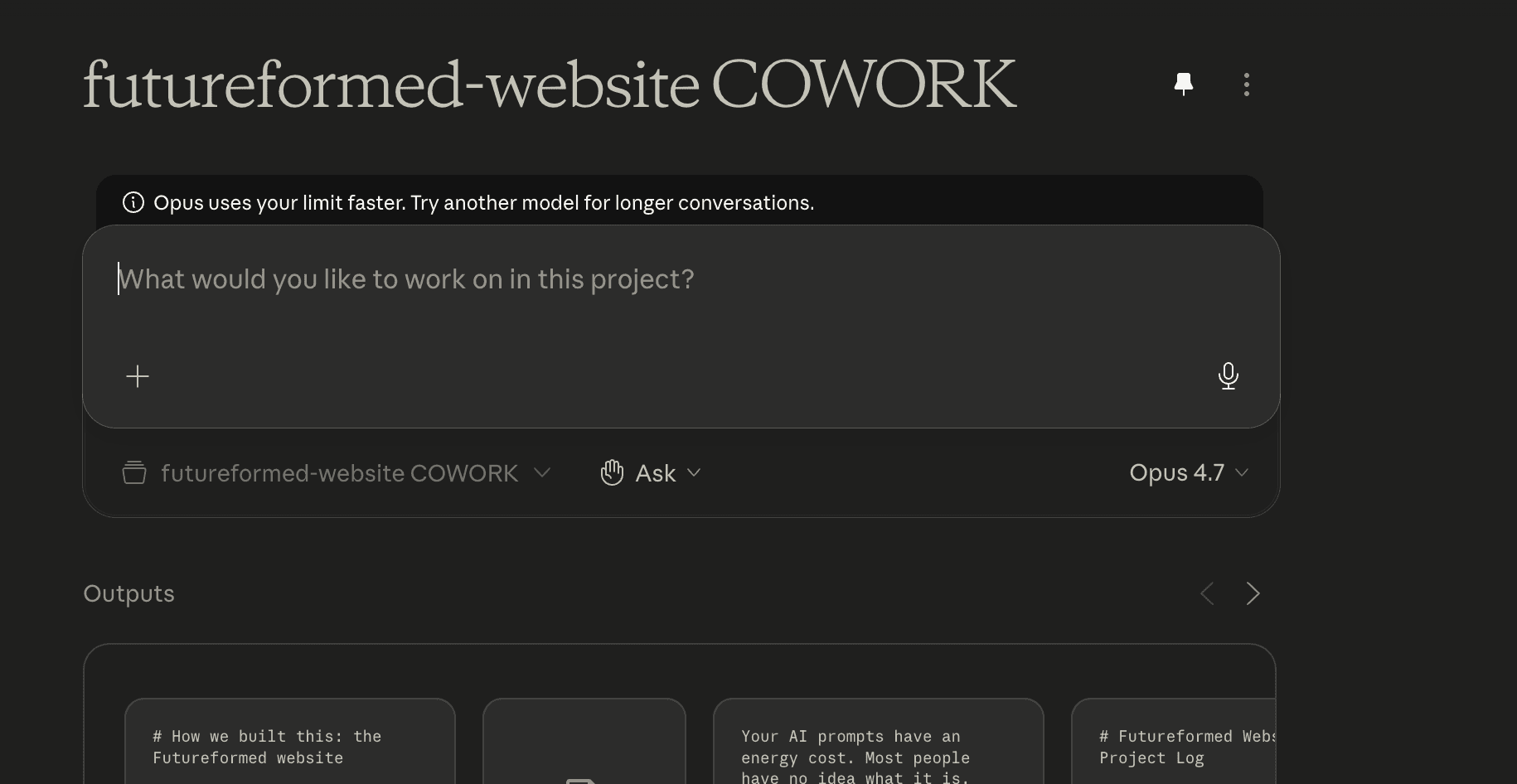Click the 'Outputs' section heading

[x=129, y=593]
